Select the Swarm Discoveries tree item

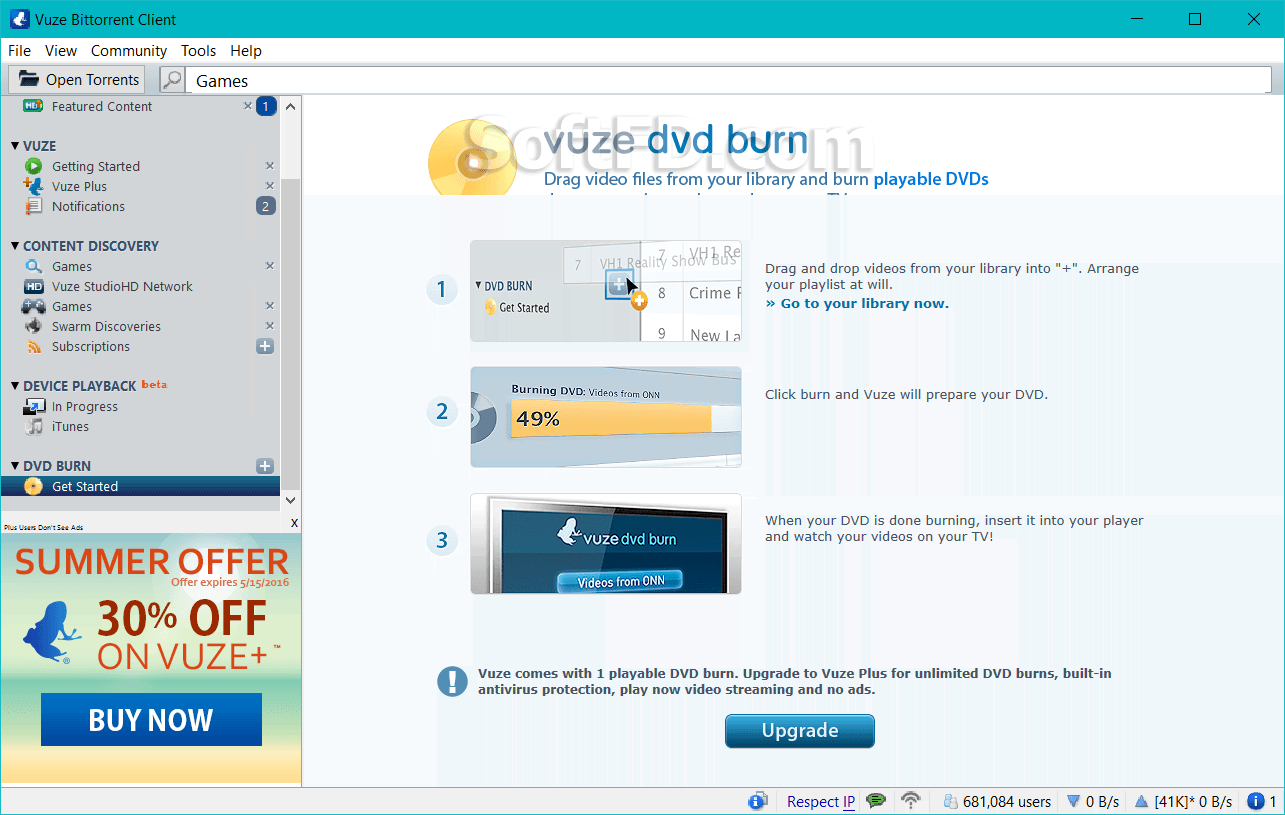[141, 326]
